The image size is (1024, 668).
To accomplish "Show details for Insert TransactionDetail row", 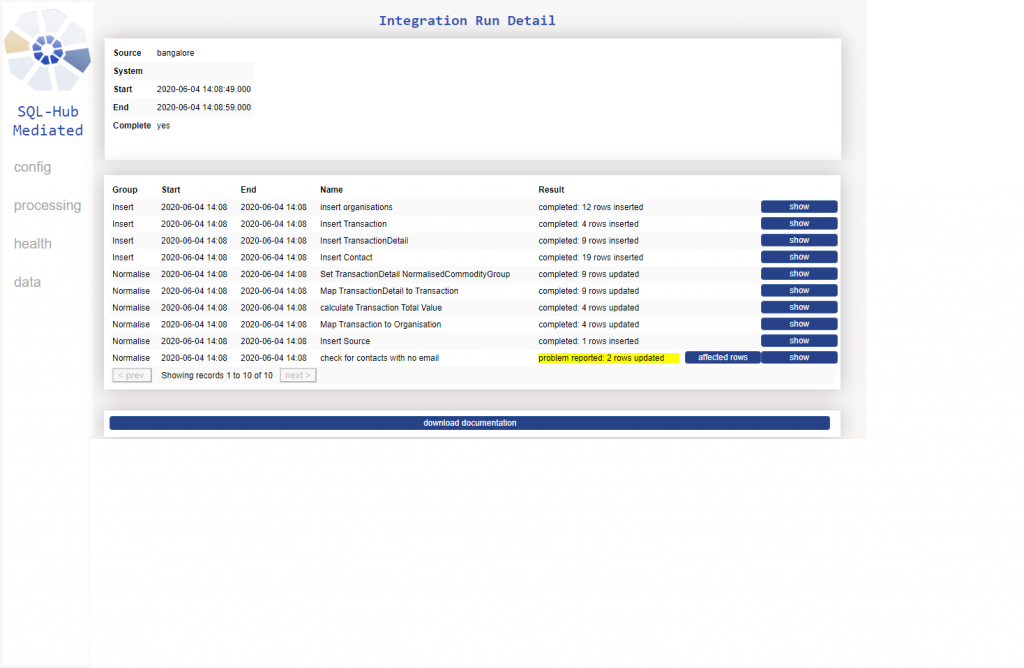I will point(799,240).
